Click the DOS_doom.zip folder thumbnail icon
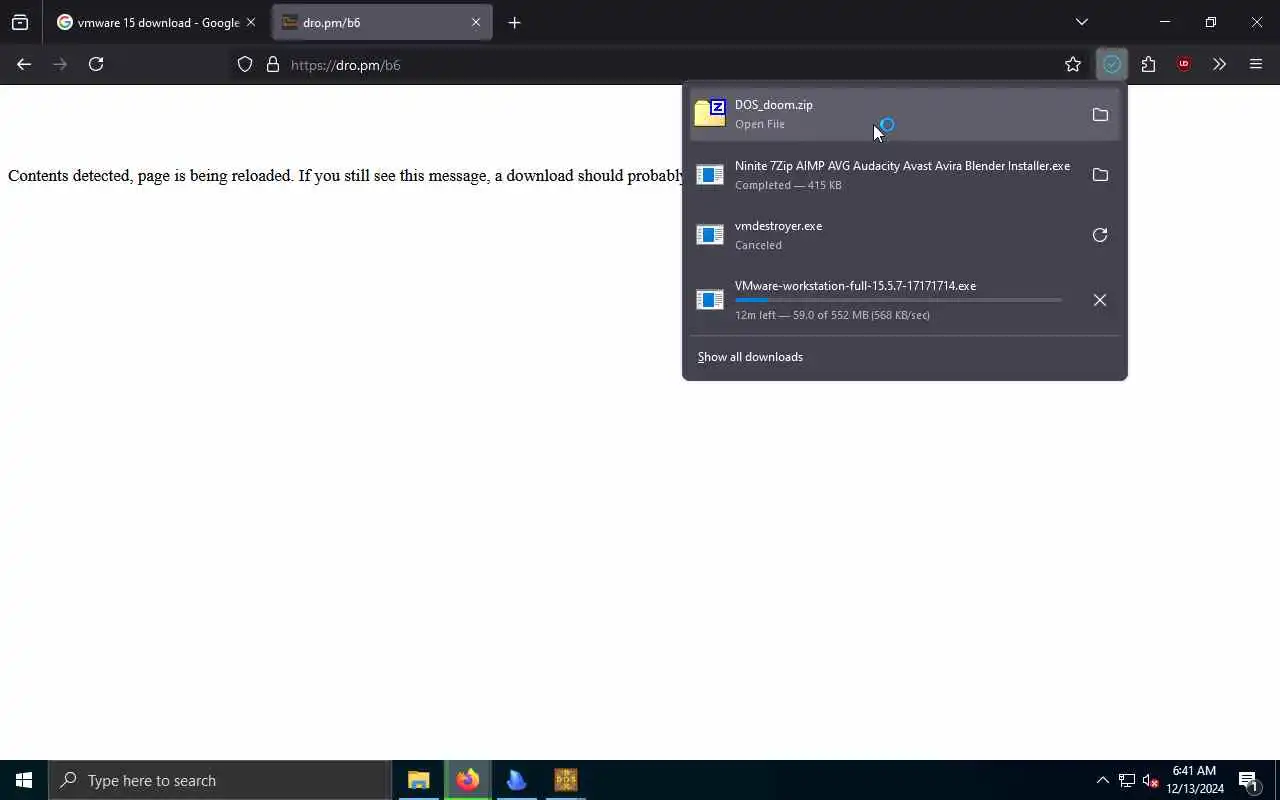1280x800 pixels. (x=710, y=114)
